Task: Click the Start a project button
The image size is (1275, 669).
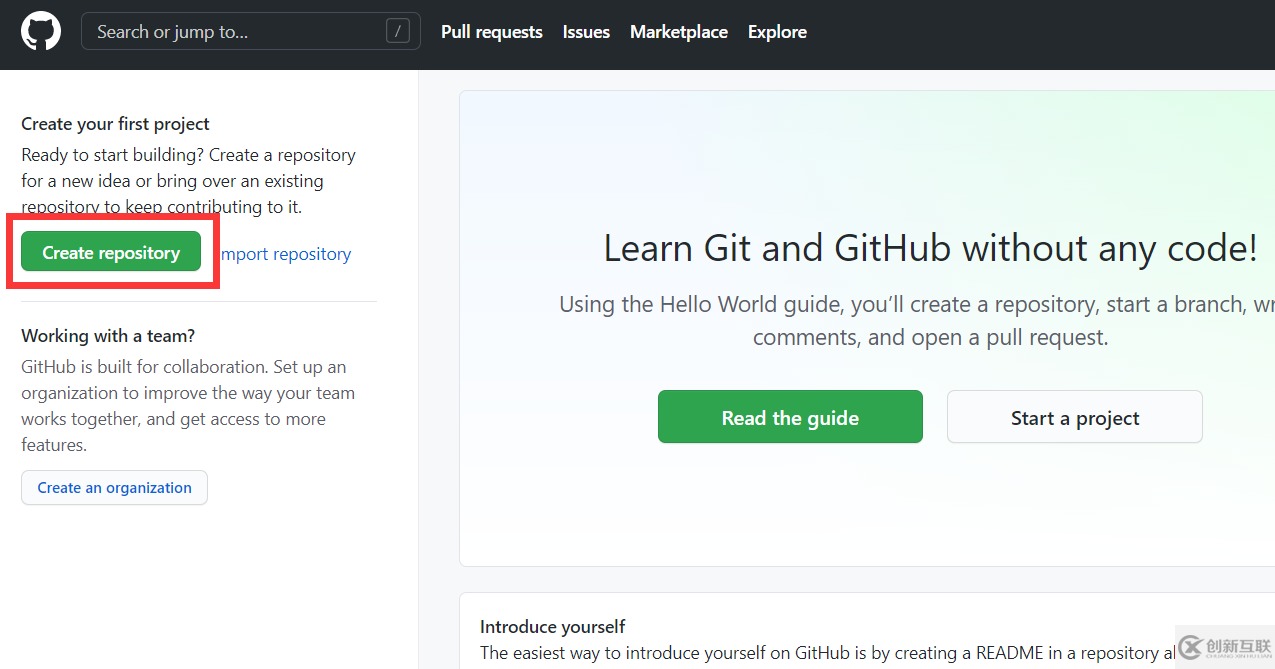Action: point(1075,417)
